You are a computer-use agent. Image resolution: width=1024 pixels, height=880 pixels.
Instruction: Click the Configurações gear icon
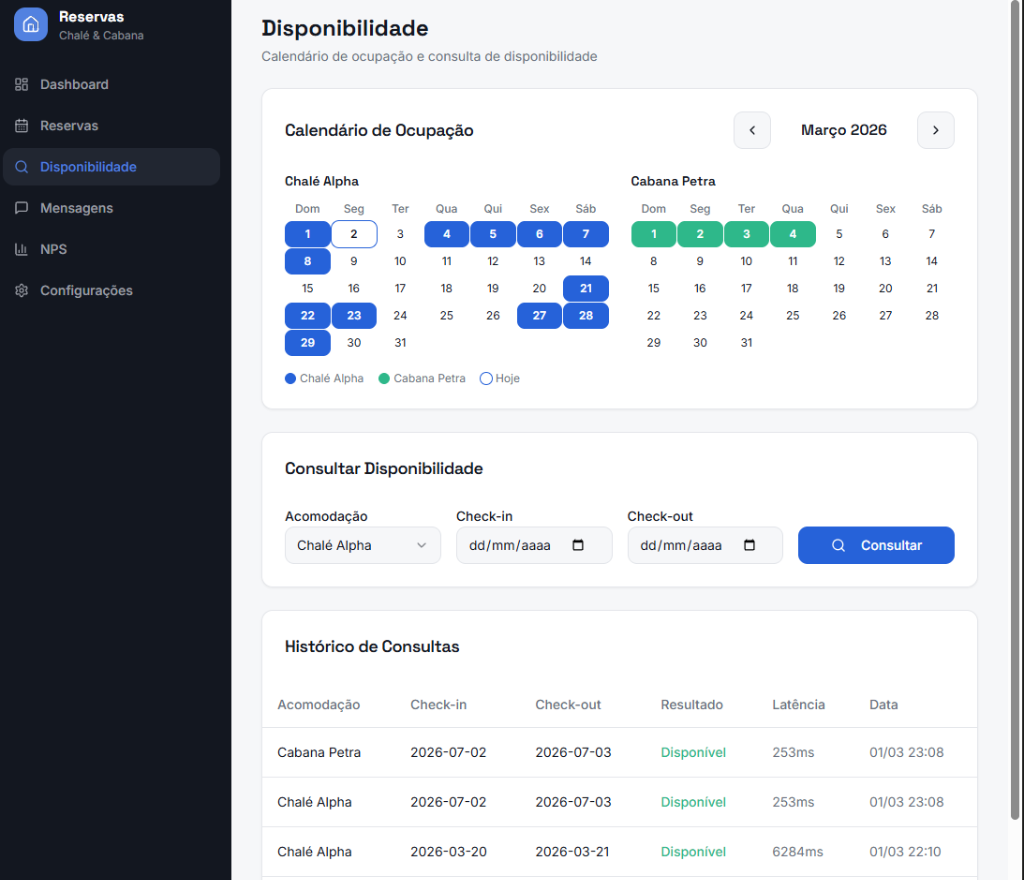[22, 291]
